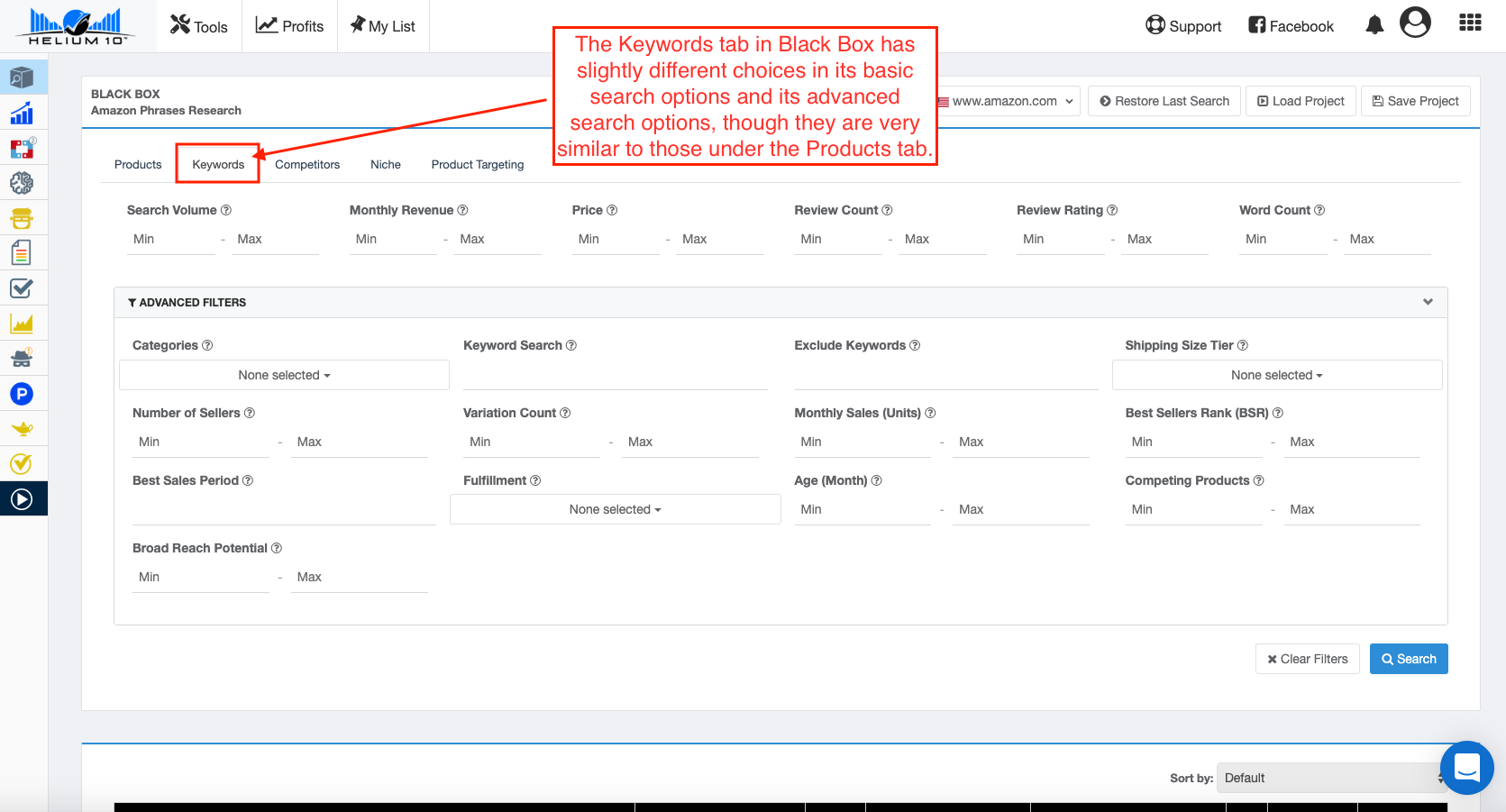This screenshot has height=812, width=1506.
Task: Switch to the Competitors tab
Action: point(307,164)
